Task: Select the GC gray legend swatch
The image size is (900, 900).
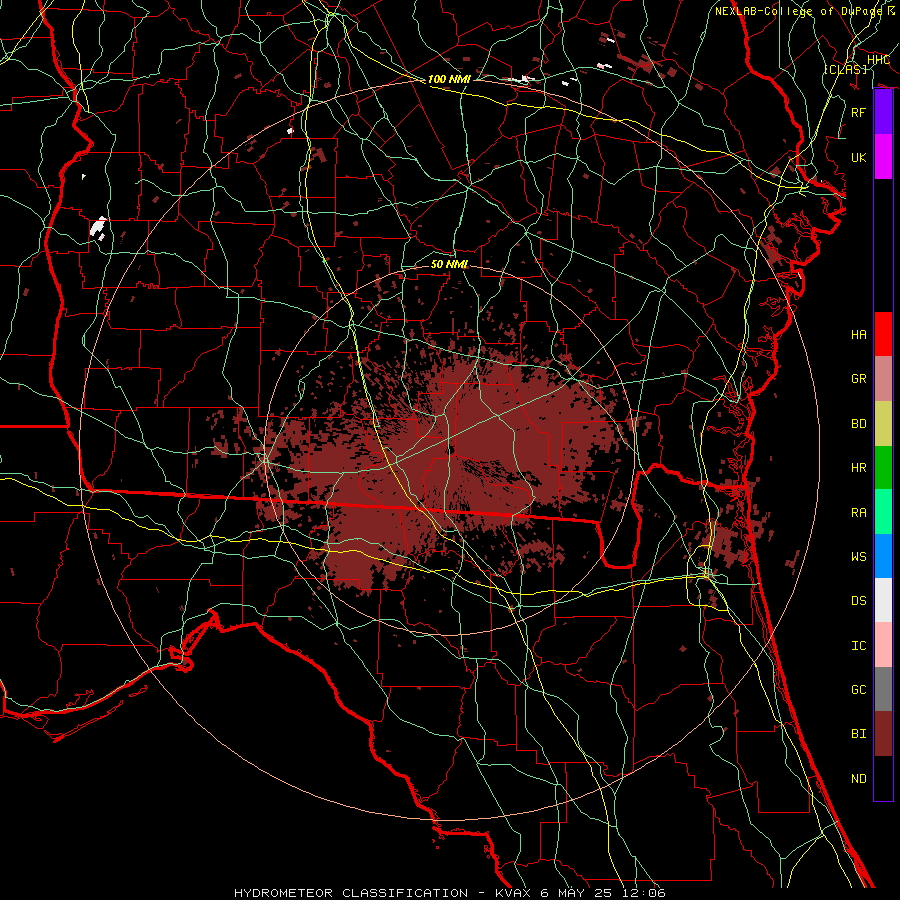Action: [883, 689]
